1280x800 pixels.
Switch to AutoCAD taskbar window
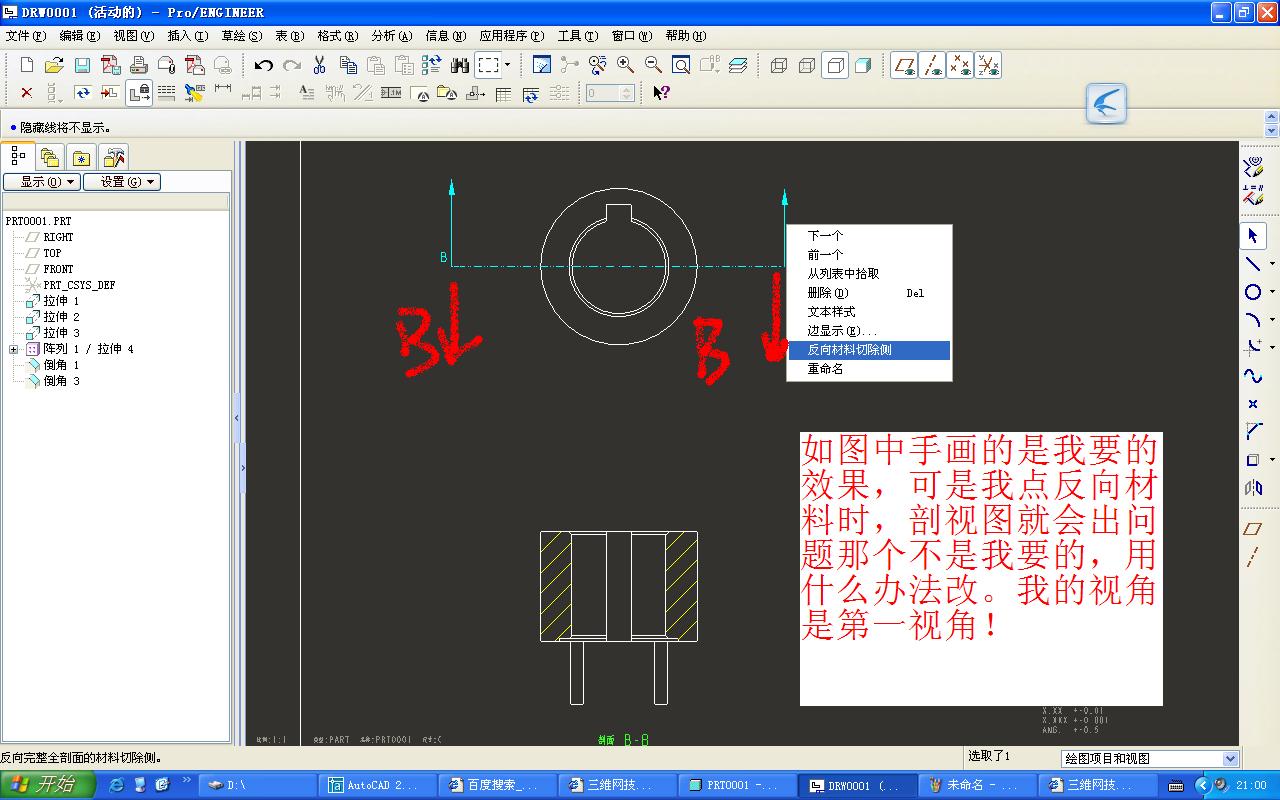pos(378,785)
